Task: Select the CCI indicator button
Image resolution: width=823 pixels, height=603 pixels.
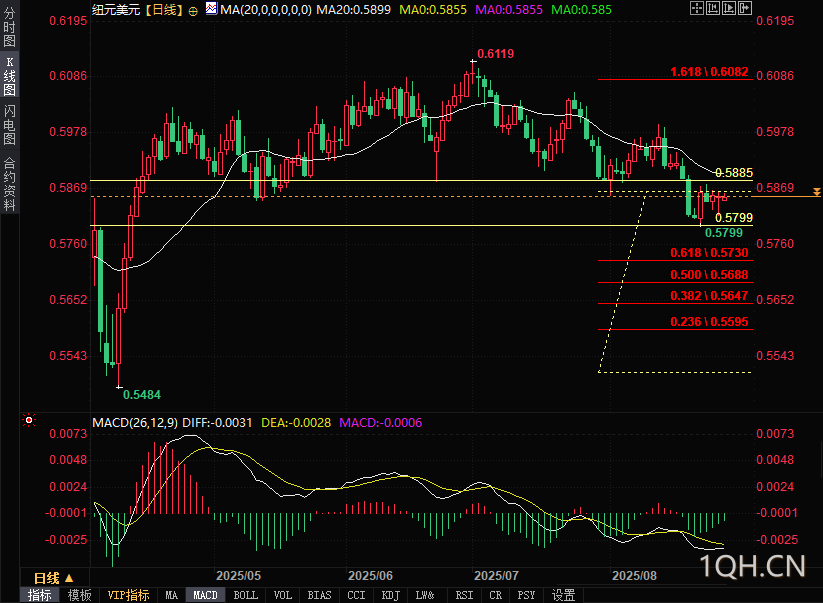Action: [356, 595]
